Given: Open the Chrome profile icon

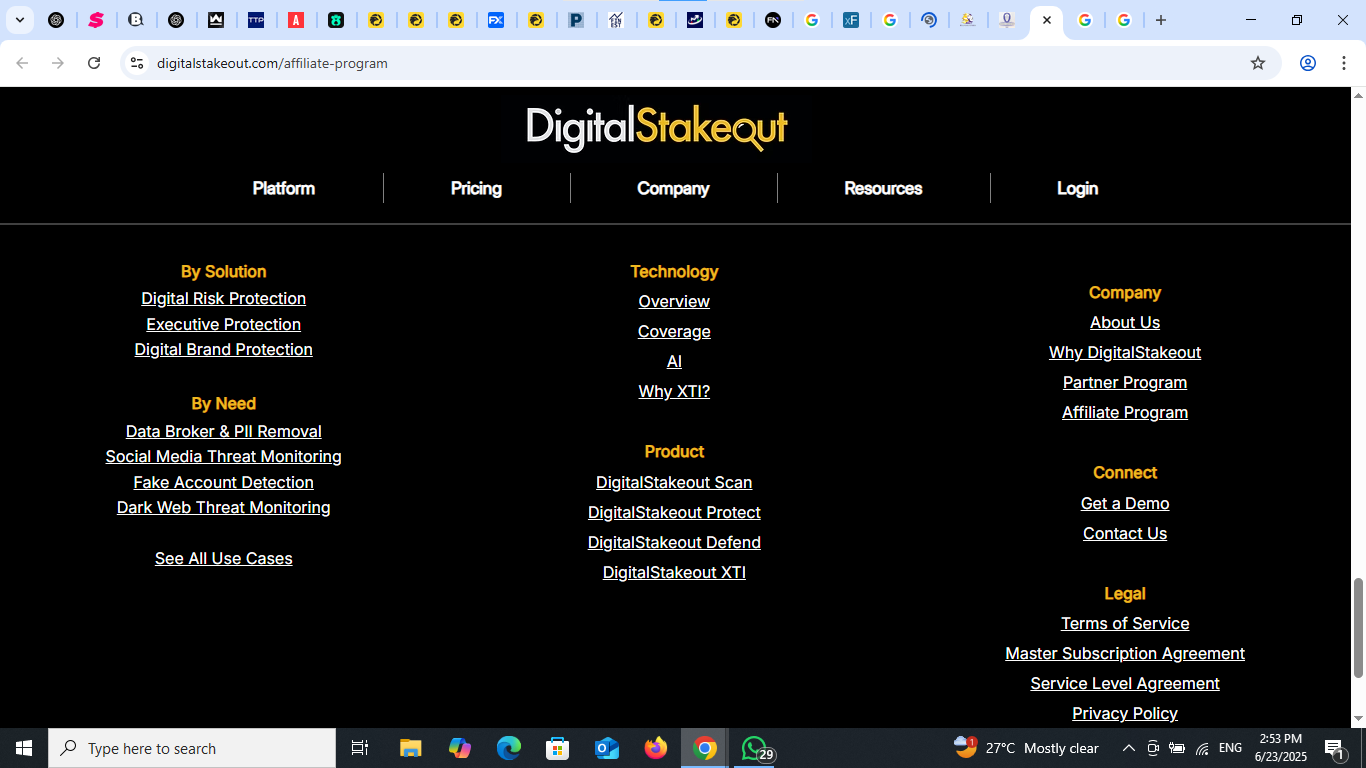Looking at the screenshot, I should [x=1307, y=63].
